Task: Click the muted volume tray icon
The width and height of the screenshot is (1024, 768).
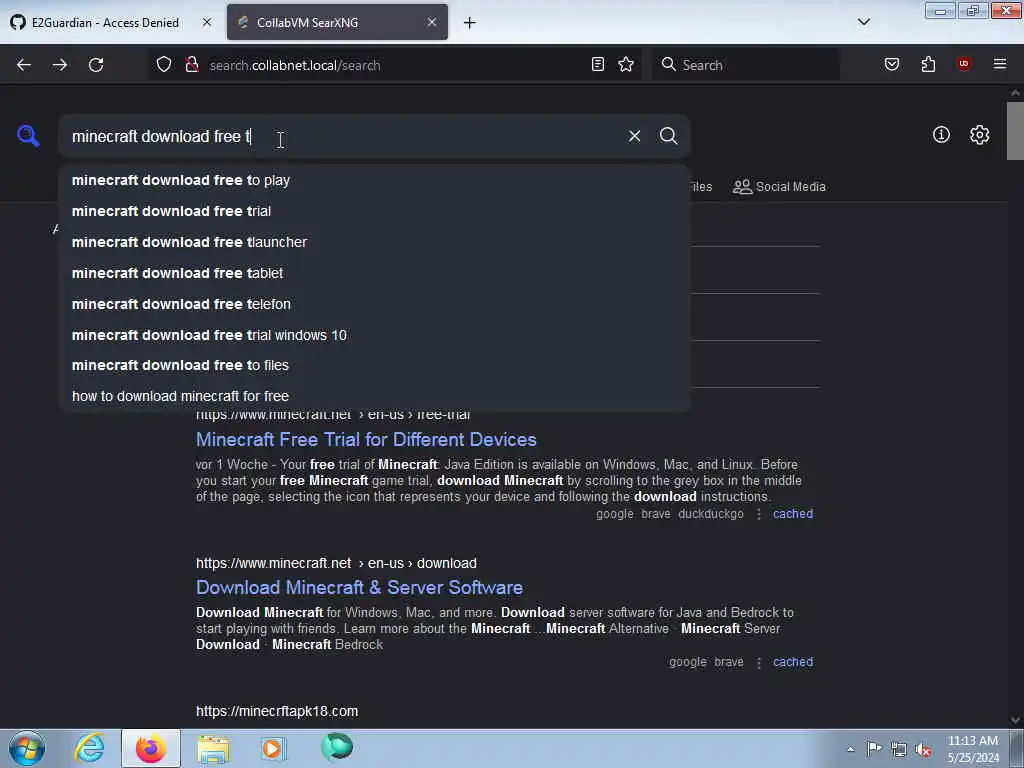Action: pos(923,750)
